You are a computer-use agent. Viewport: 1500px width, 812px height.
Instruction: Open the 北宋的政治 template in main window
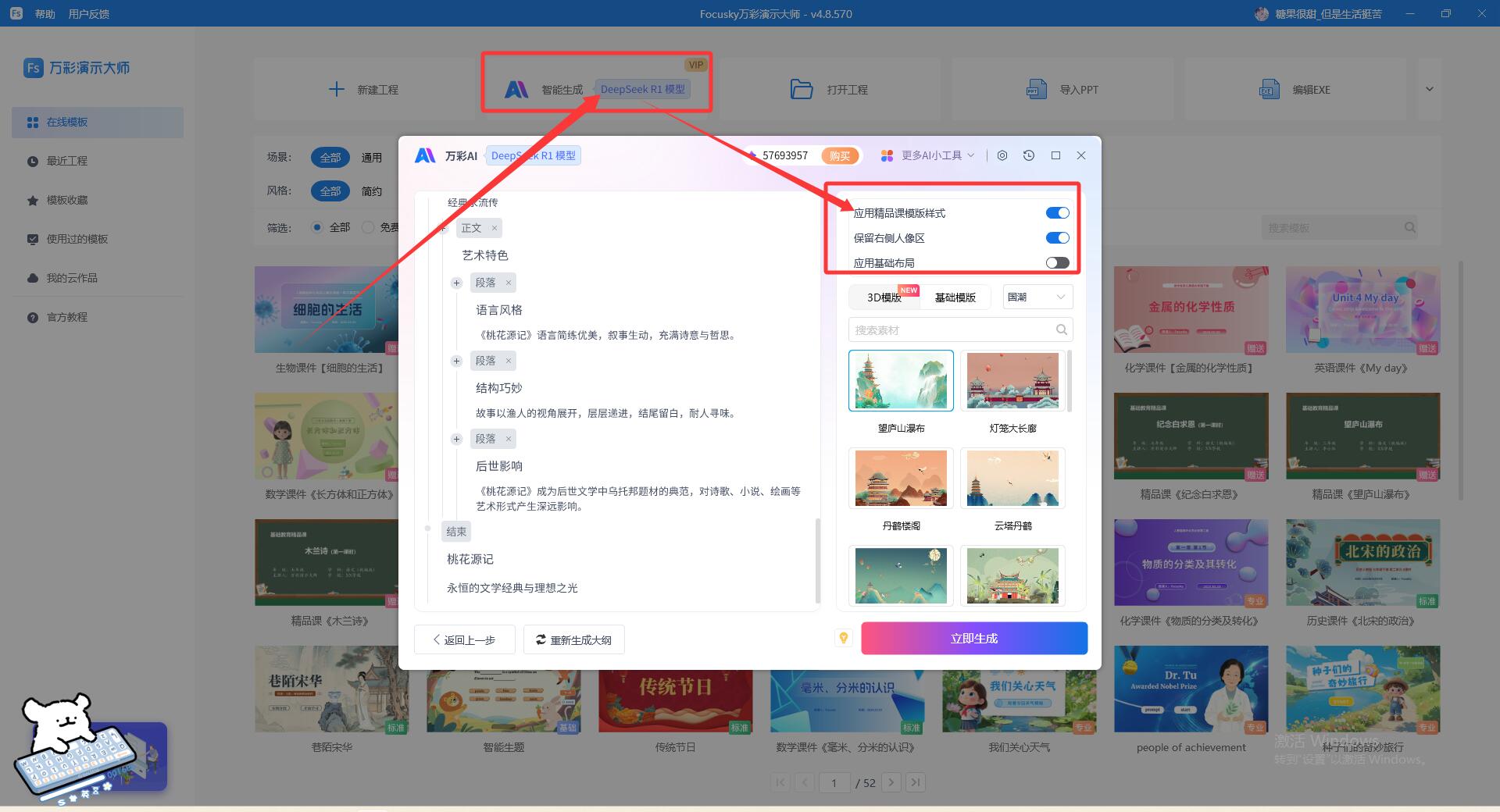[1362, 562]
